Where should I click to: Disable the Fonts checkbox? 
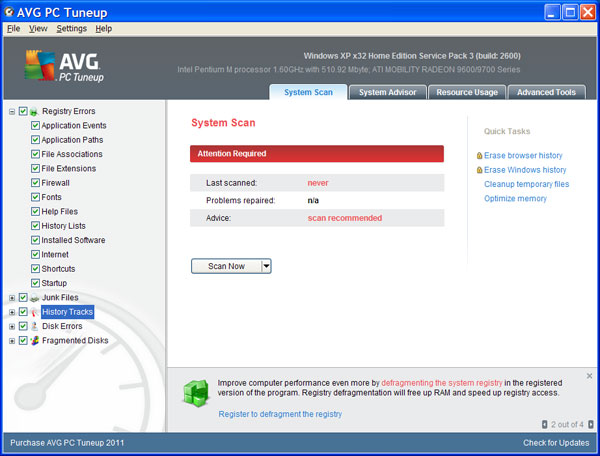(x=35, y=197)
